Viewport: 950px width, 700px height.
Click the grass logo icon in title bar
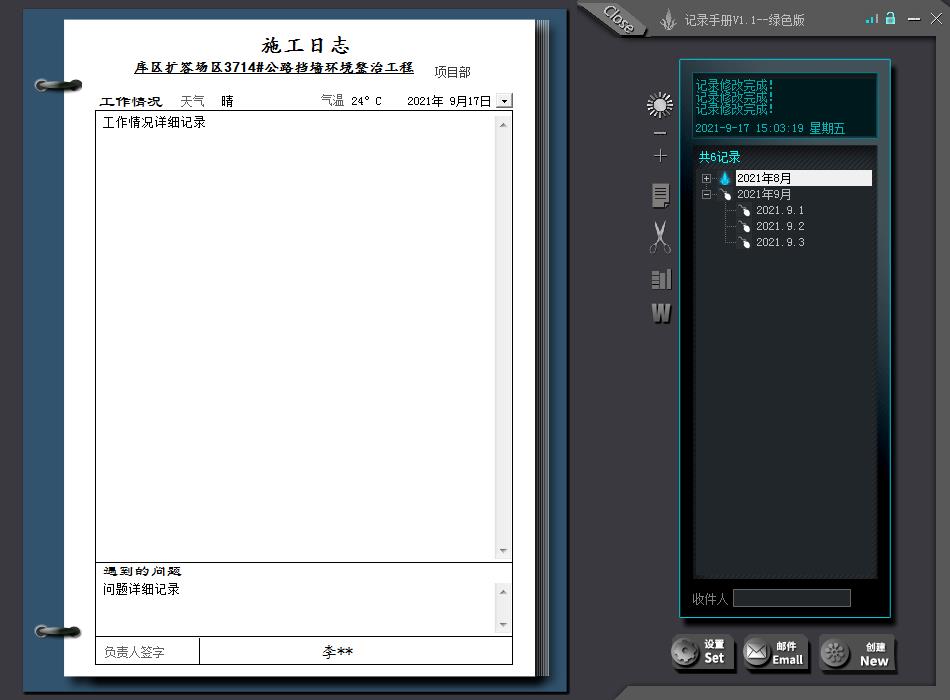click(x=668, y=20)
